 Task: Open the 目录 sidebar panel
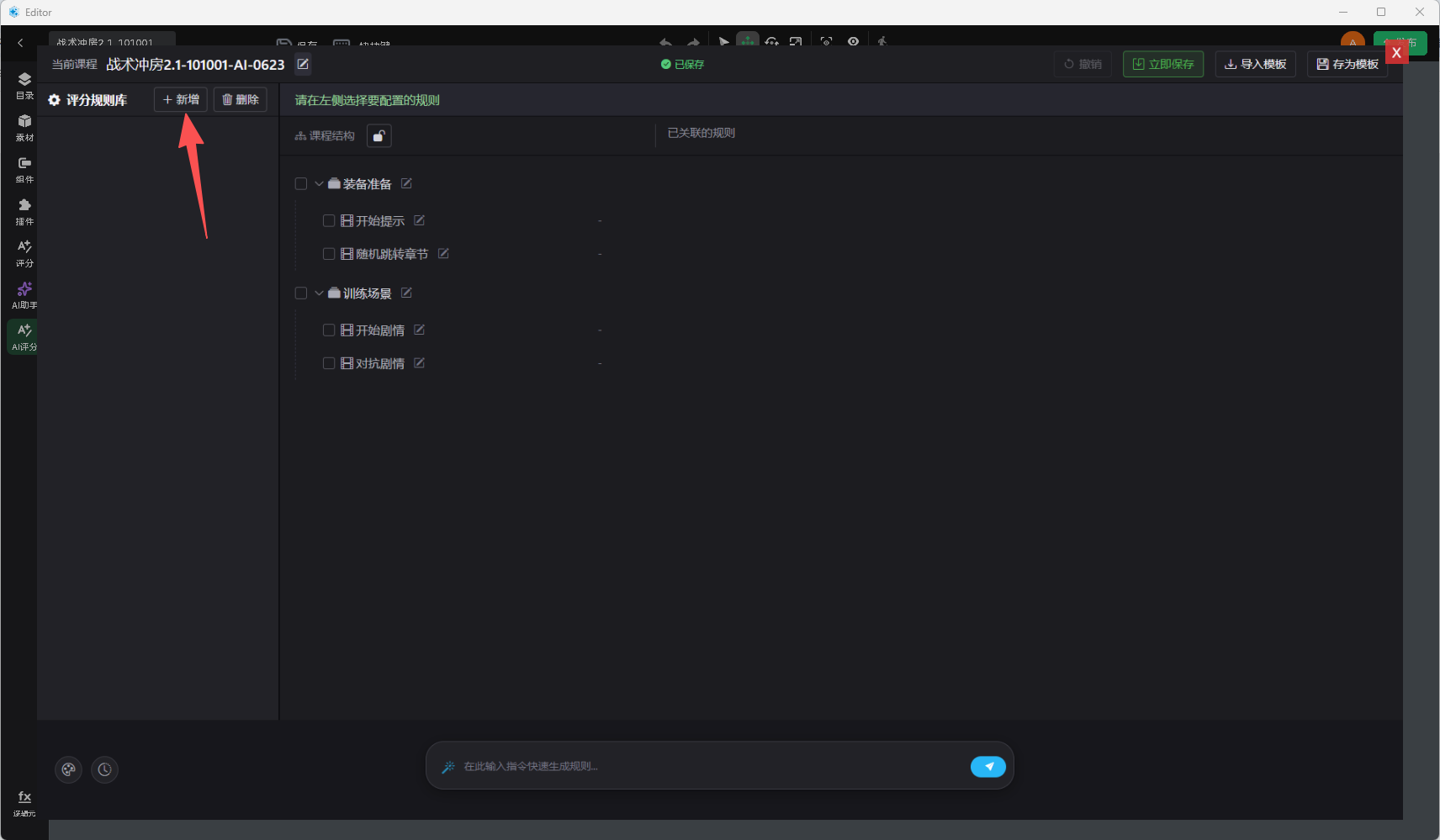[24, 85]
